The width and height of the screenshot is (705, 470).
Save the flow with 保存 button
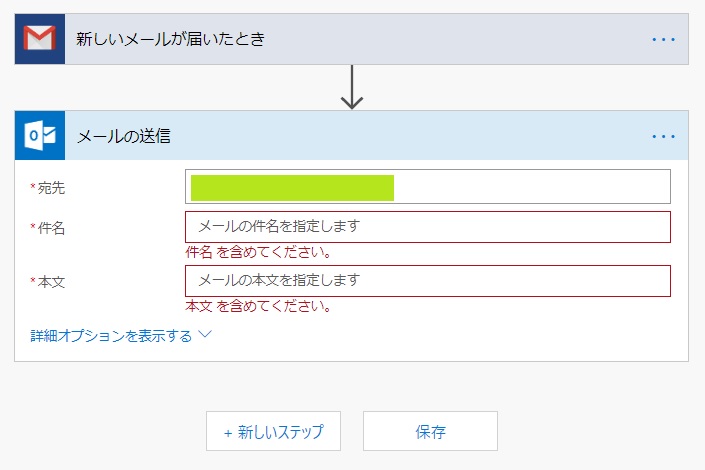tap(430, 431)
